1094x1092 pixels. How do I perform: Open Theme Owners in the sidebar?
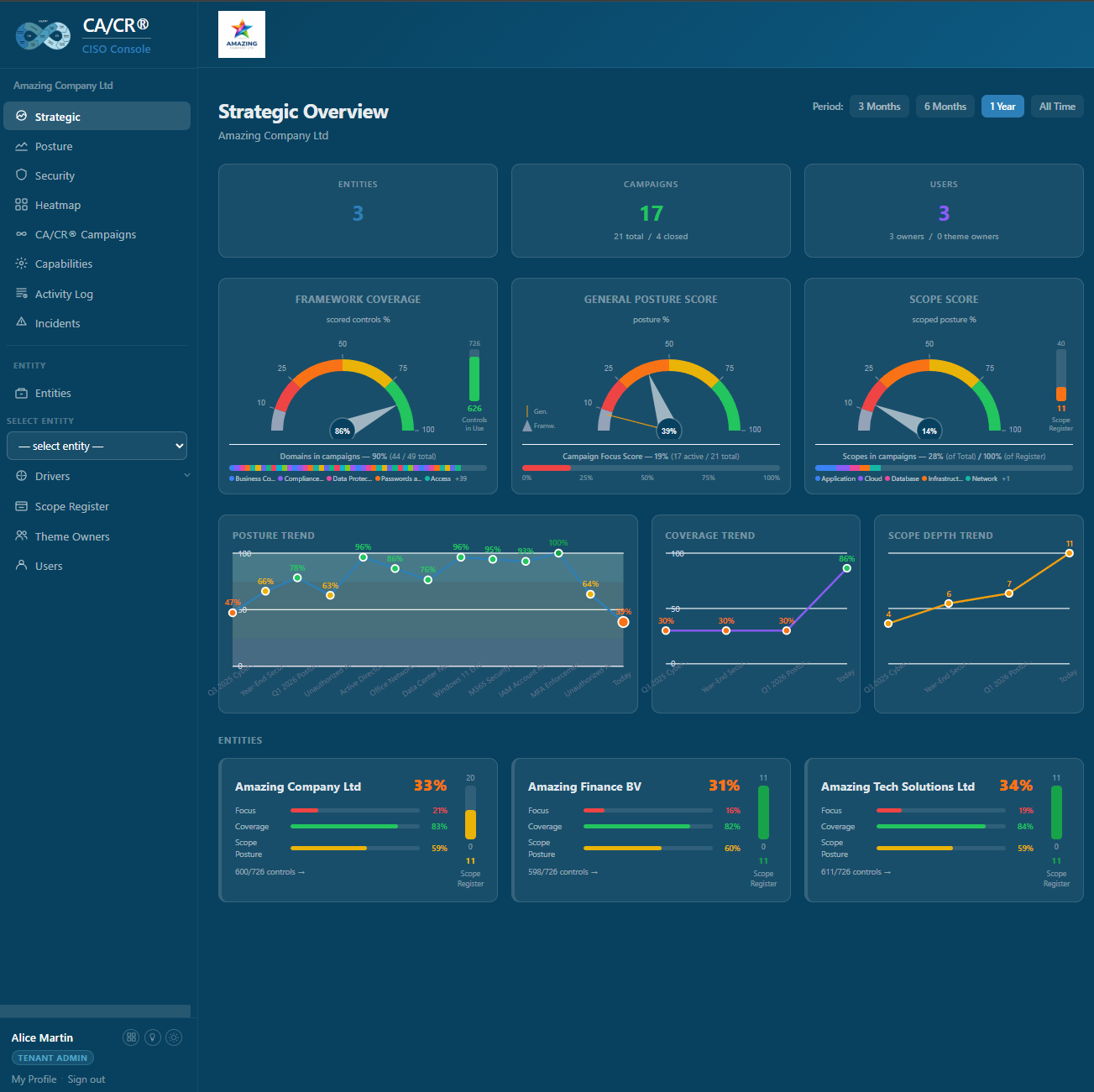[x=97, y=536]
